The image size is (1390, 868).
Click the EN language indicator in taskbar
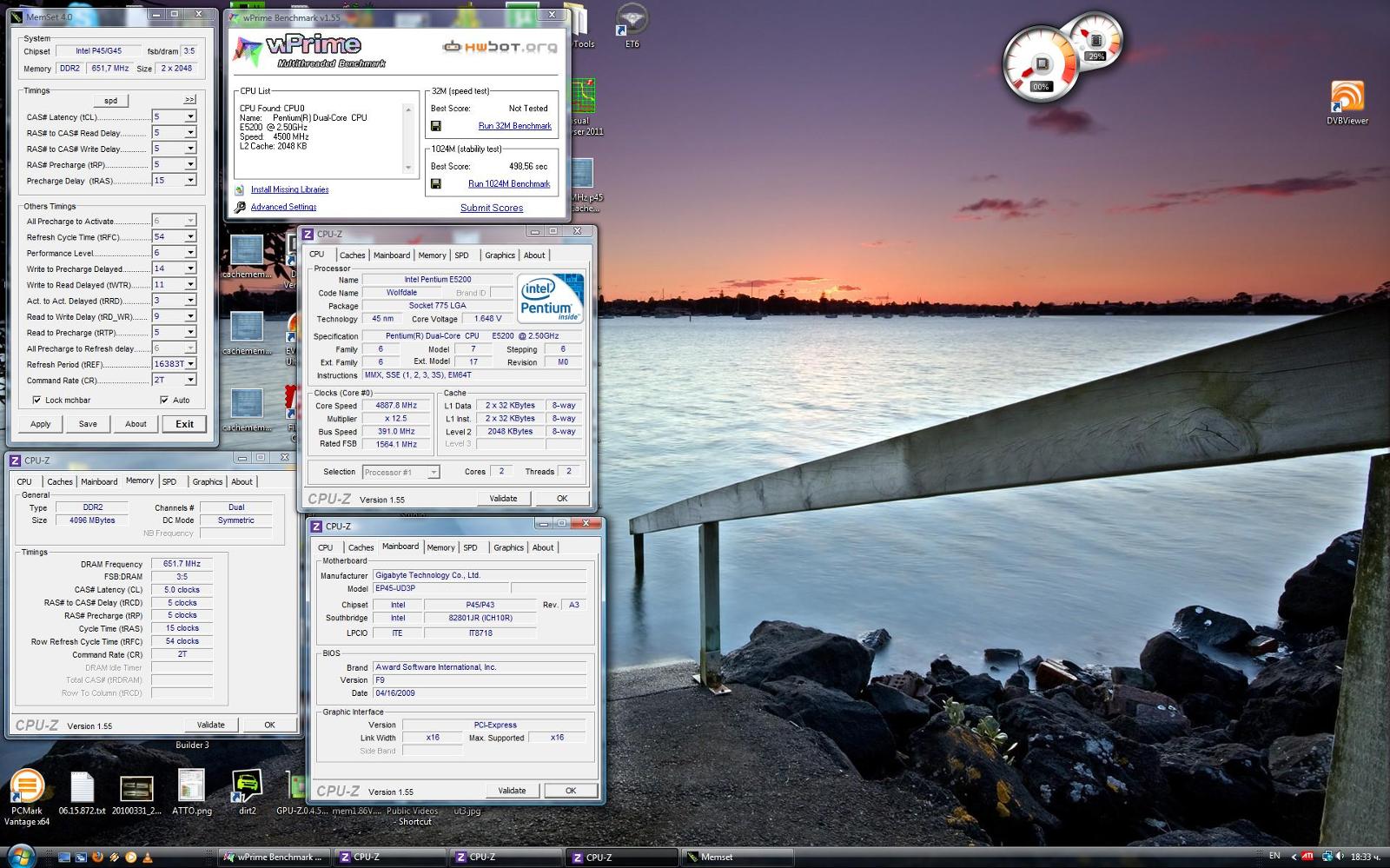coord(1274,856)
